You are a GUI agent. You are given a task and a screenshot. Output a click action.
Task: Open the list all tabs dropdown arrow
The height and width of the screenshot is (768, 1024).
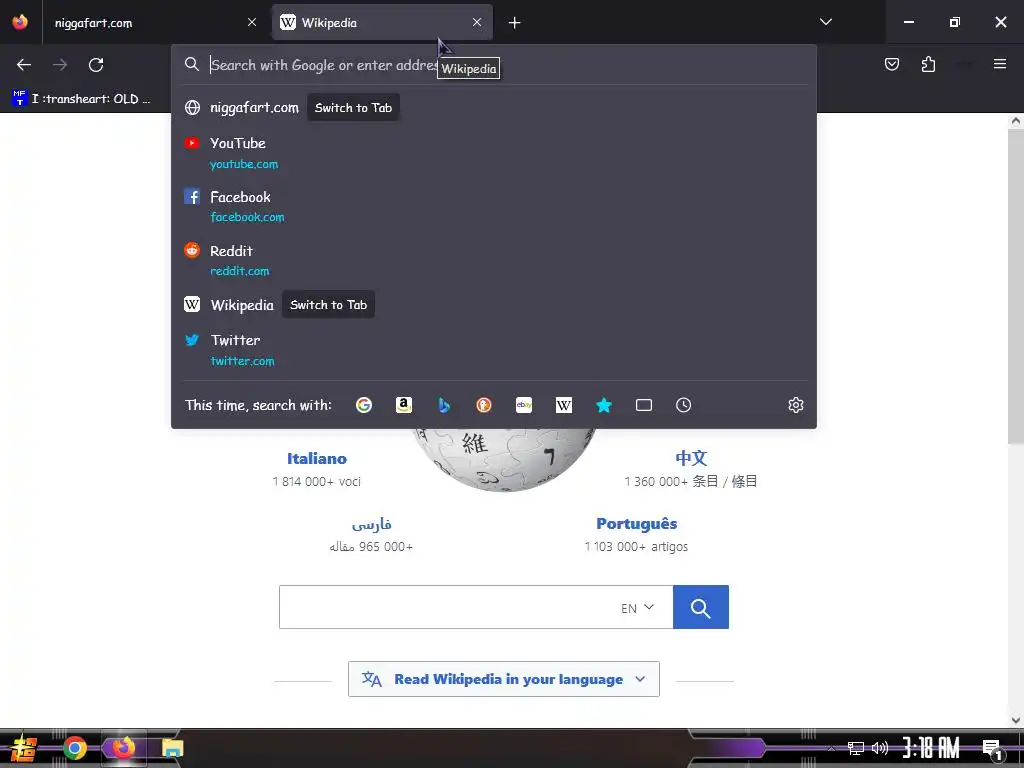[x=825, y=22]
